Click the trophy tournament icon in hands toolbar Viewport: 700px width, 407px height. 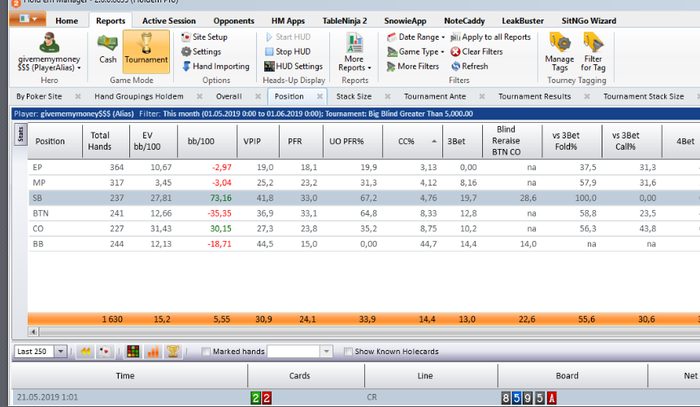[x=173, y=352]
